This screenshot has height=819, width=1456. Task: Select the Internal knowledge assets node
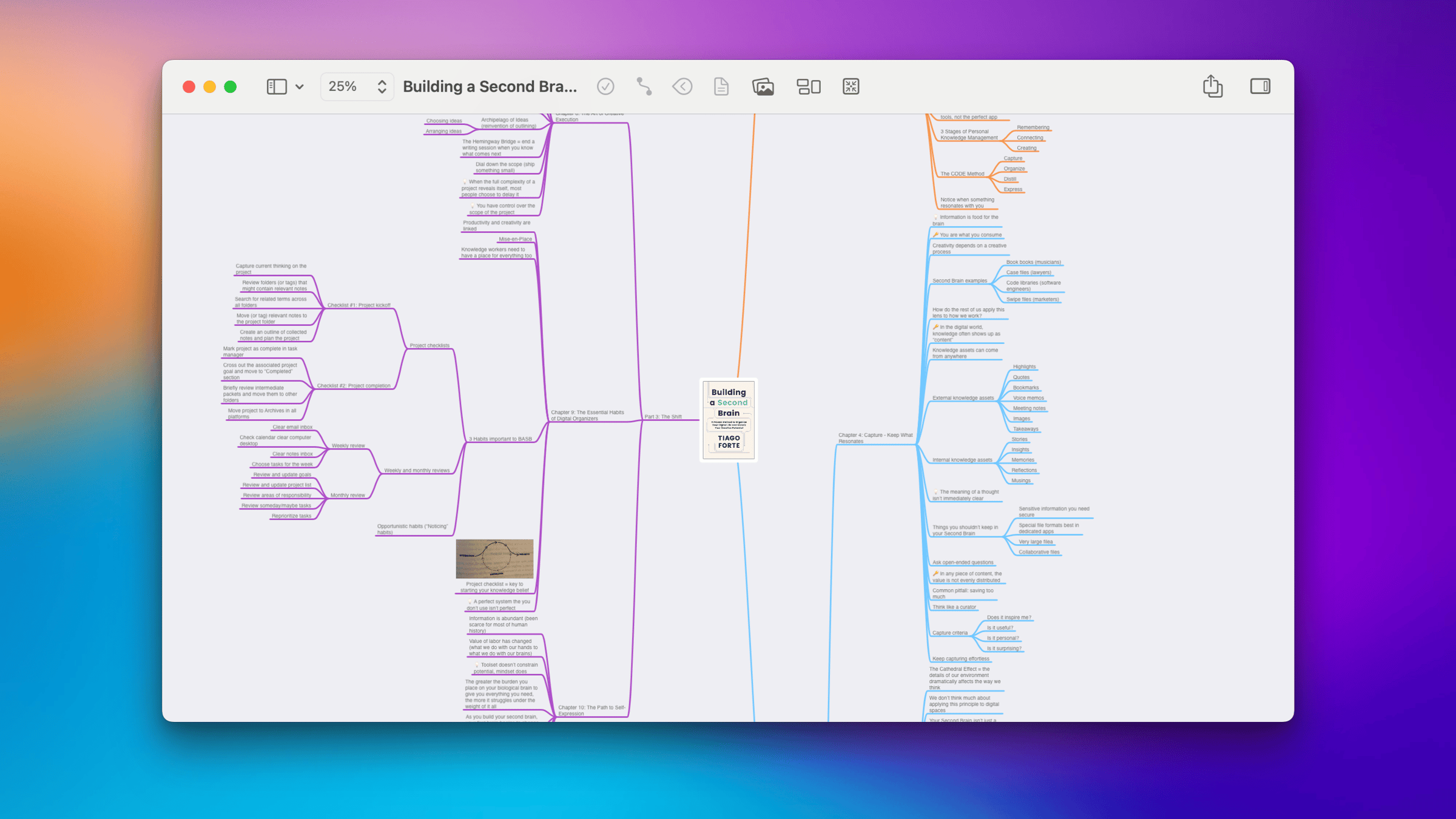pos(962,460)
